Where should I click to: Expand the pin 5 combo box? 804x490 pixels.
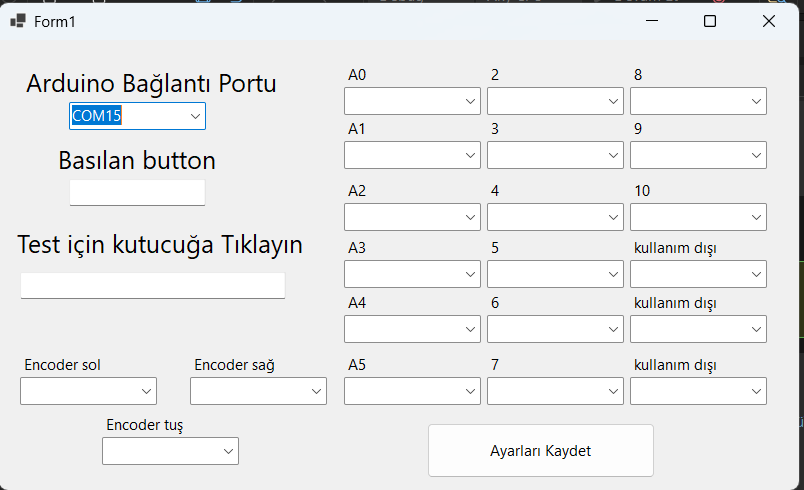tap(555, 274)
